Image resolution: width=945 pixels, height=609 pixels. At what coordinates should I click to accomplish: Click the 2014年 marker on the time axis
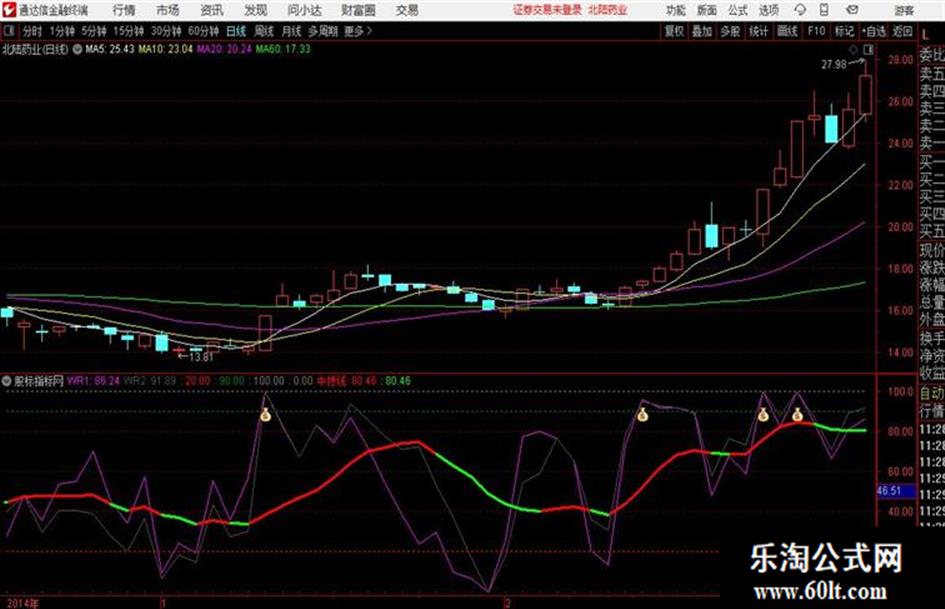click(22, 602)
